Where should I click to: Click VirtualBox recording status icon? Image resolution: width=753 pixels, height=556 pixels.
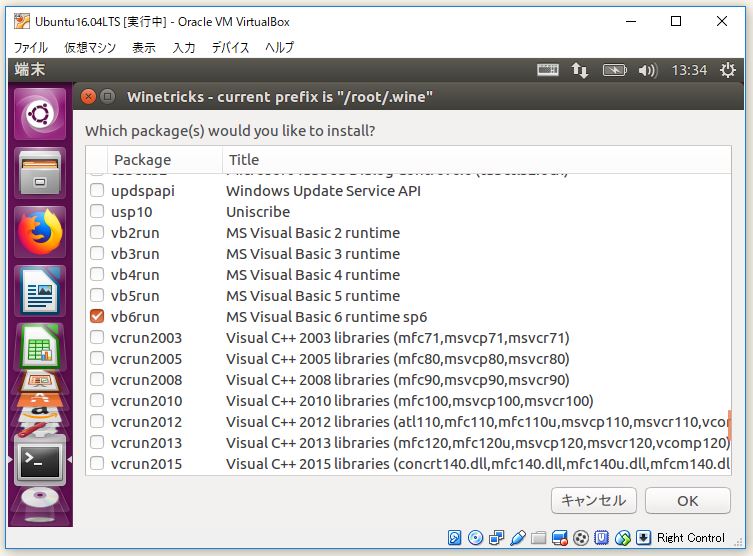coord(581,538)
